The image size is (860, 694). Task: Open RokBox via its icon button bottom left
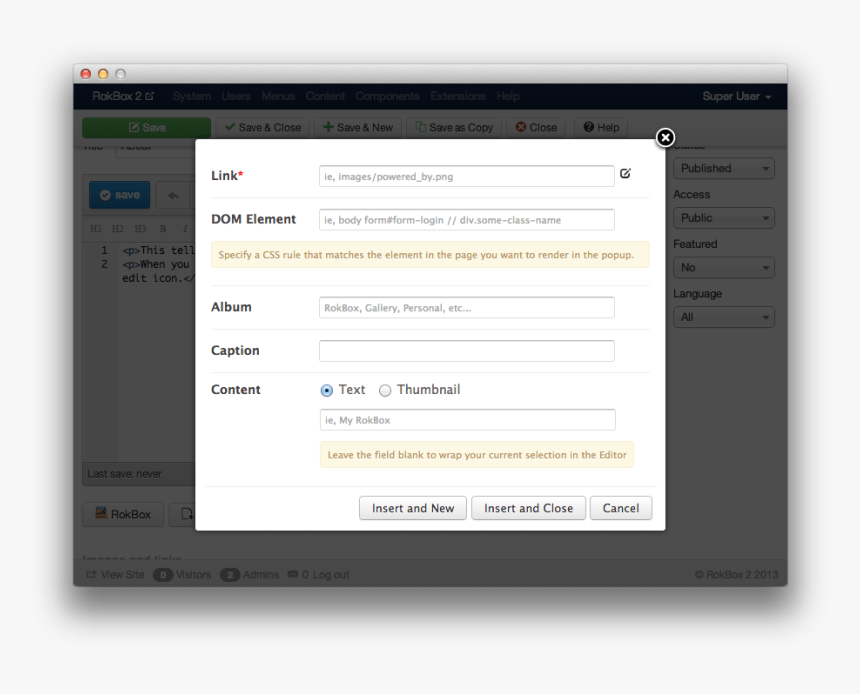tap(123, 513)
